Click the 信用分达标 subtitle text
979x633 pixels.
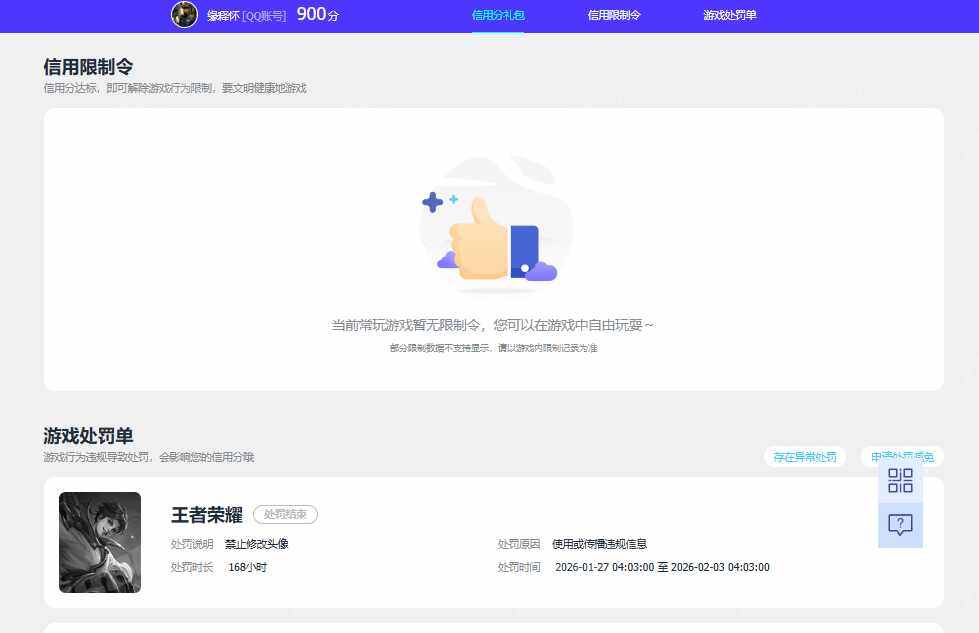(x=175, y=88)
